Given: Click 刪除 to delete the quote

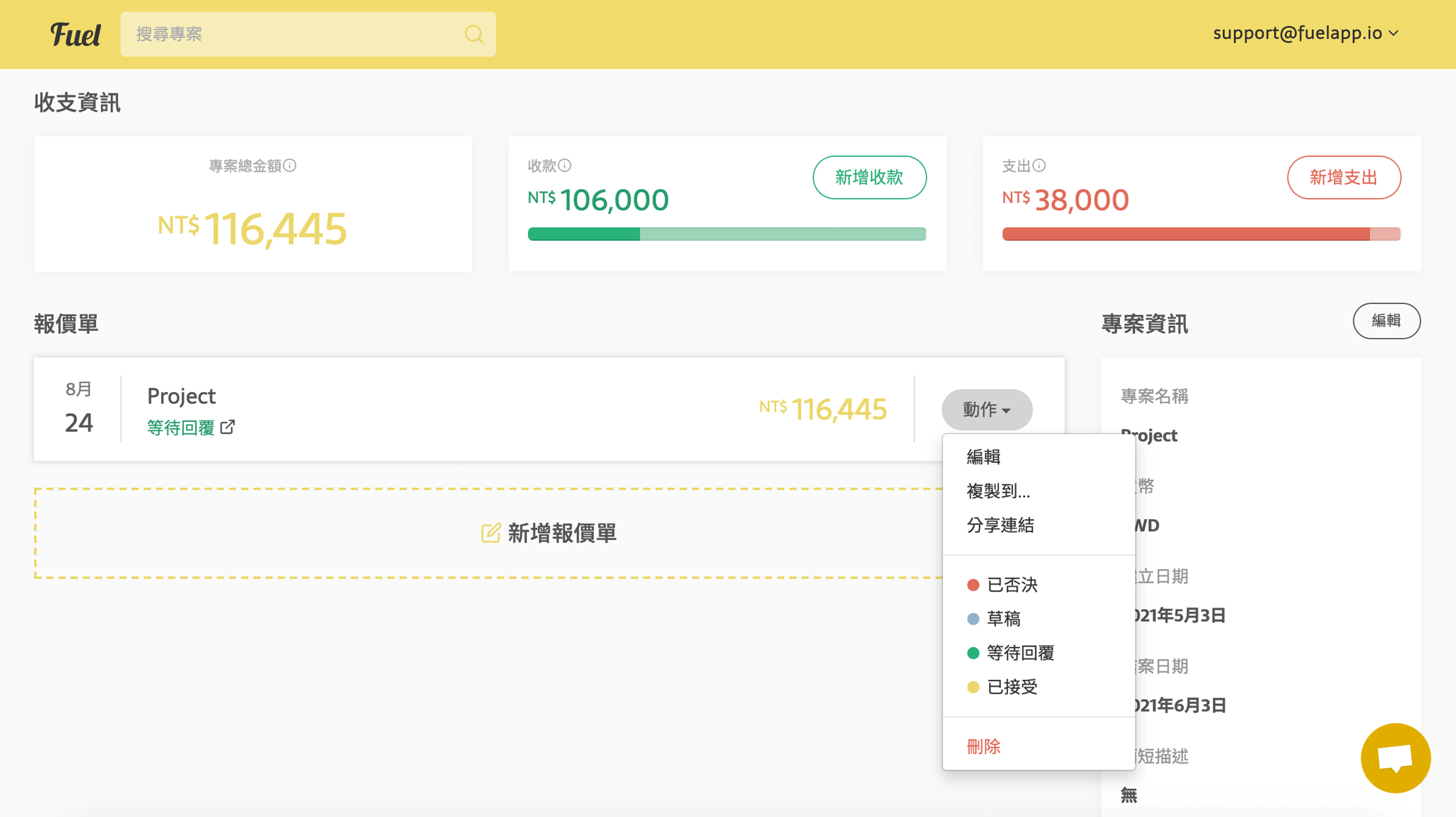Looking at the screenshot, I should click(983, 746).
